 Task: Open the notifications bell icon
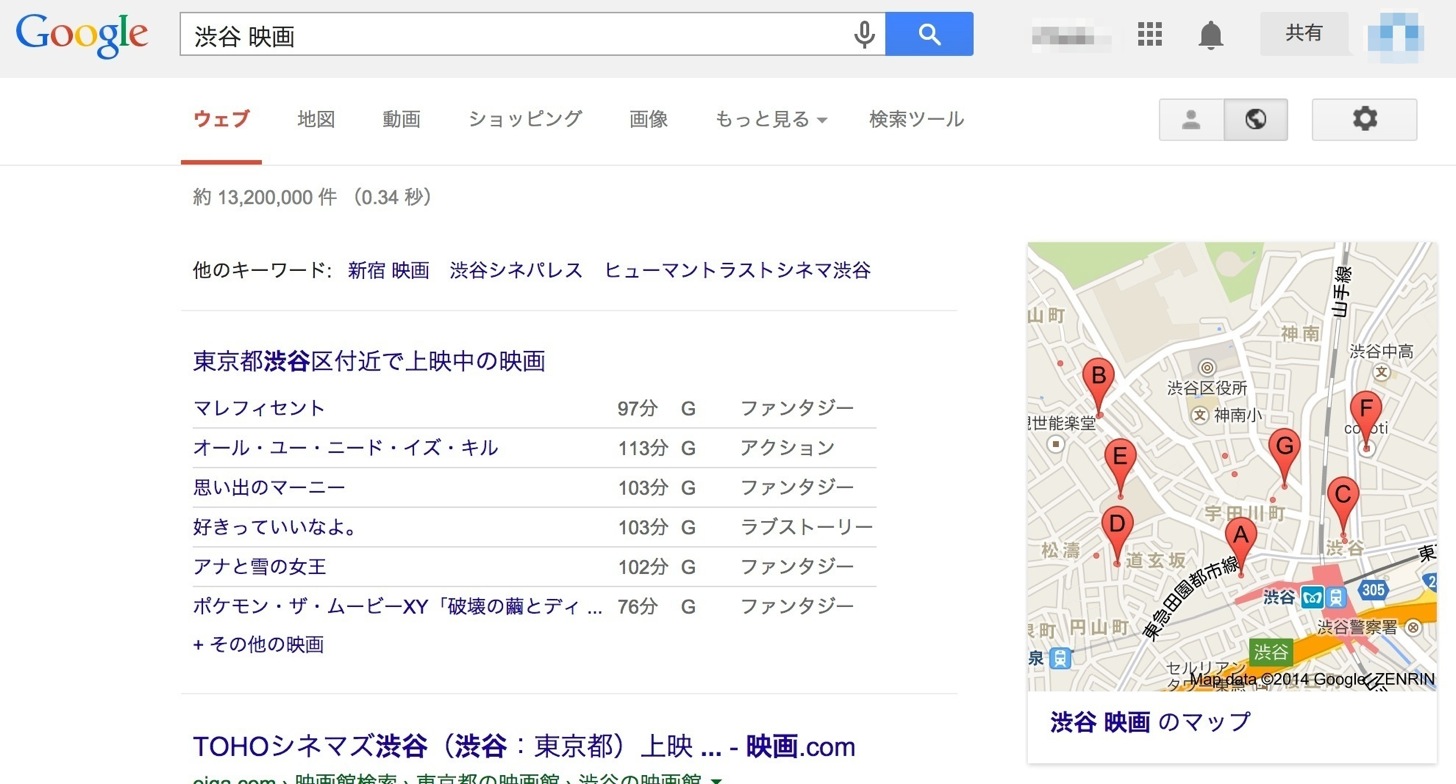pyautogui.click(x=1210, y=35)
